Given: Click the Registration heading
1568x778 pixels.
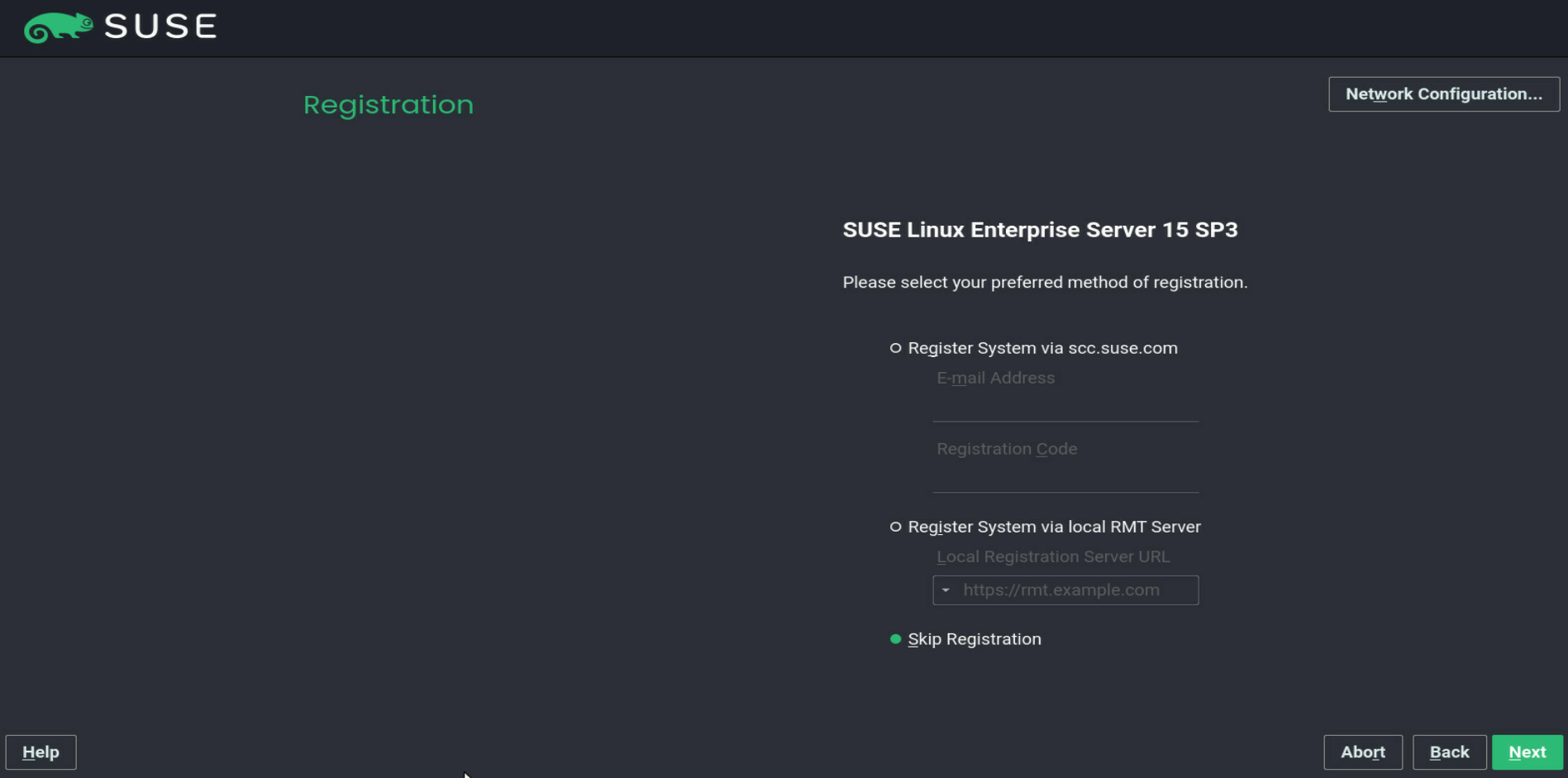Looking at the screenshot, I should [388, 105].
